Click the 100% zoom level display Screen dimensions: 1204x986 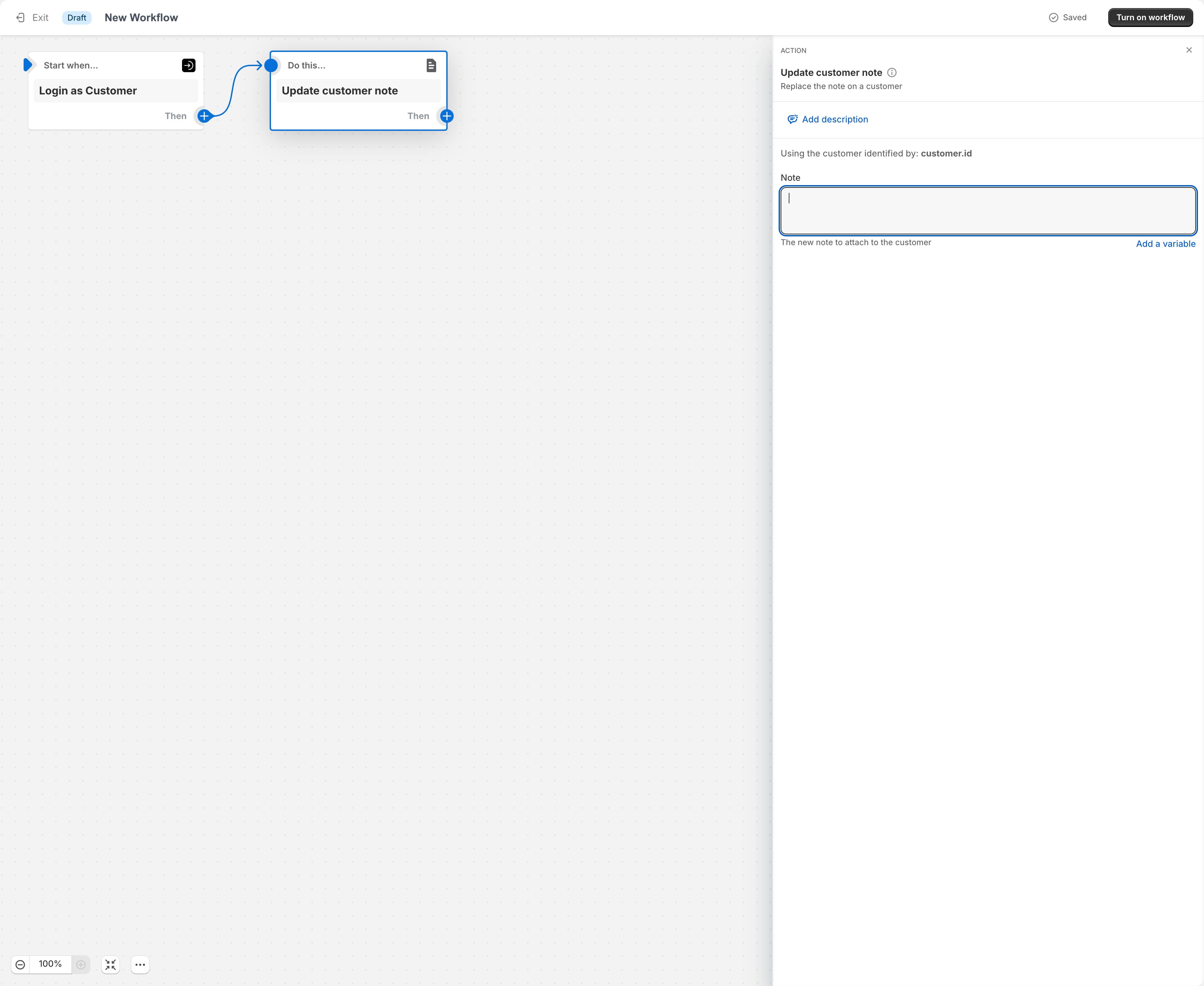click(51, 964)
